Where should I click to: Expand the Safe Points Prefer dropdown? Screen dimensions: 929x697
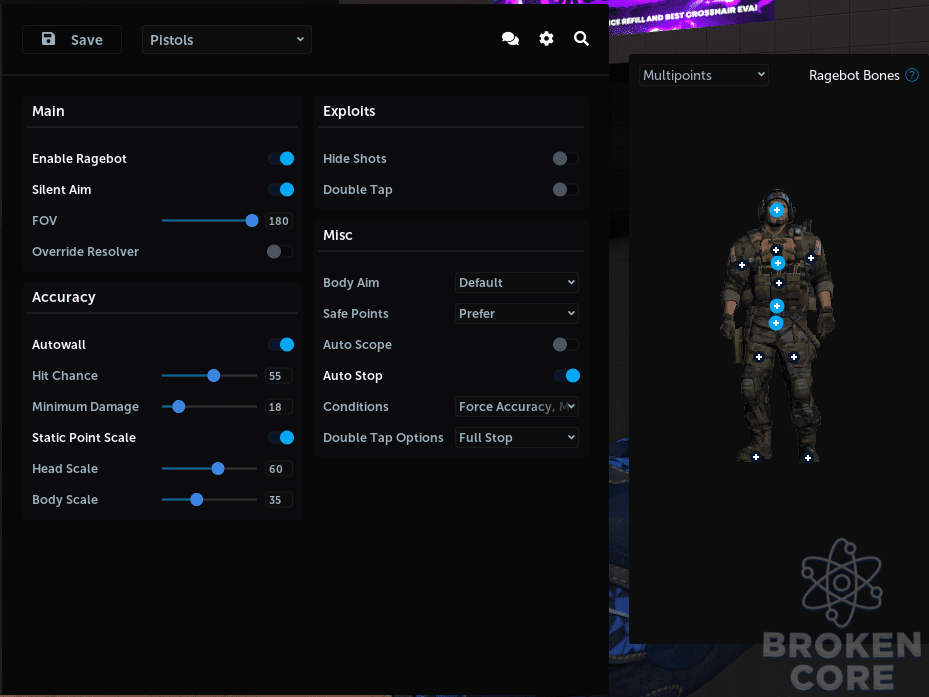click(517, 314)
